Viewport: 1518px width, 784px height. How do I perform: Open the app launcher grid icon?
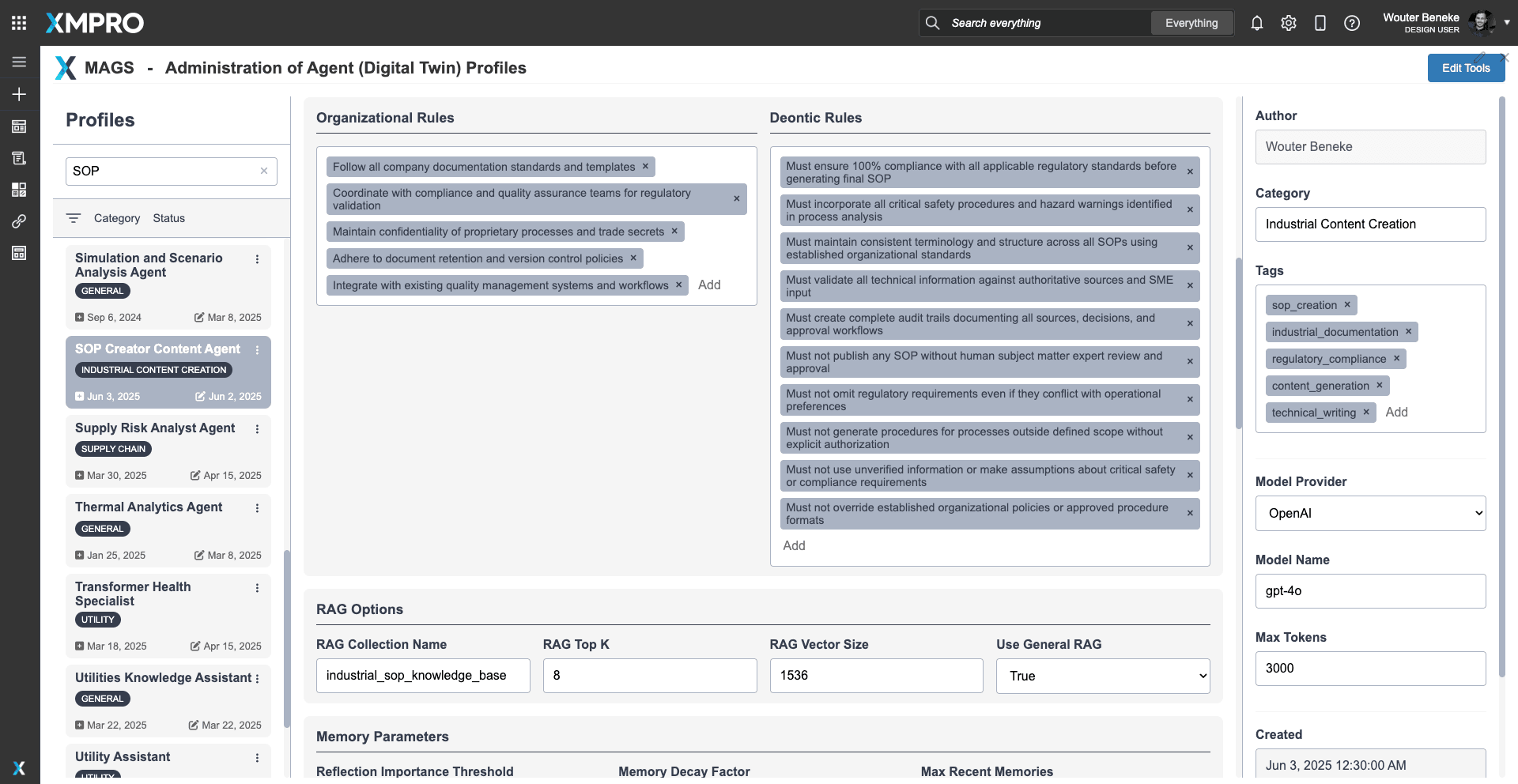(19, 23)
